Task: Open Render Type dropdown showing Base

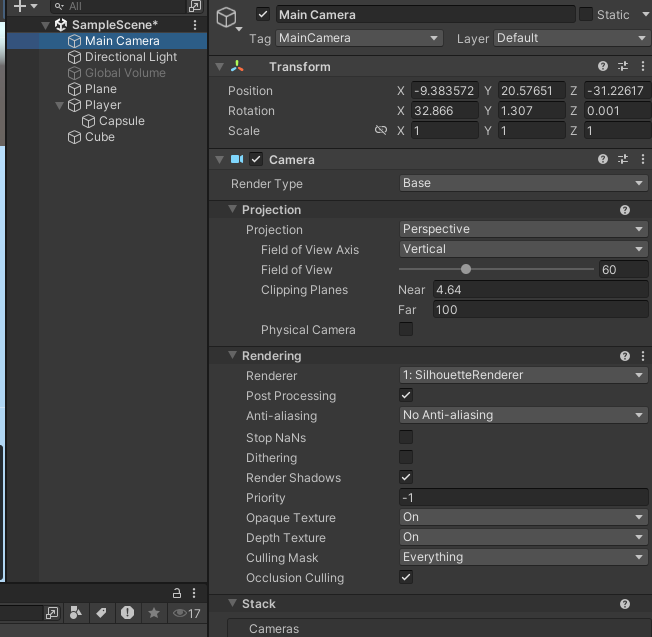Action: [524, 183]
